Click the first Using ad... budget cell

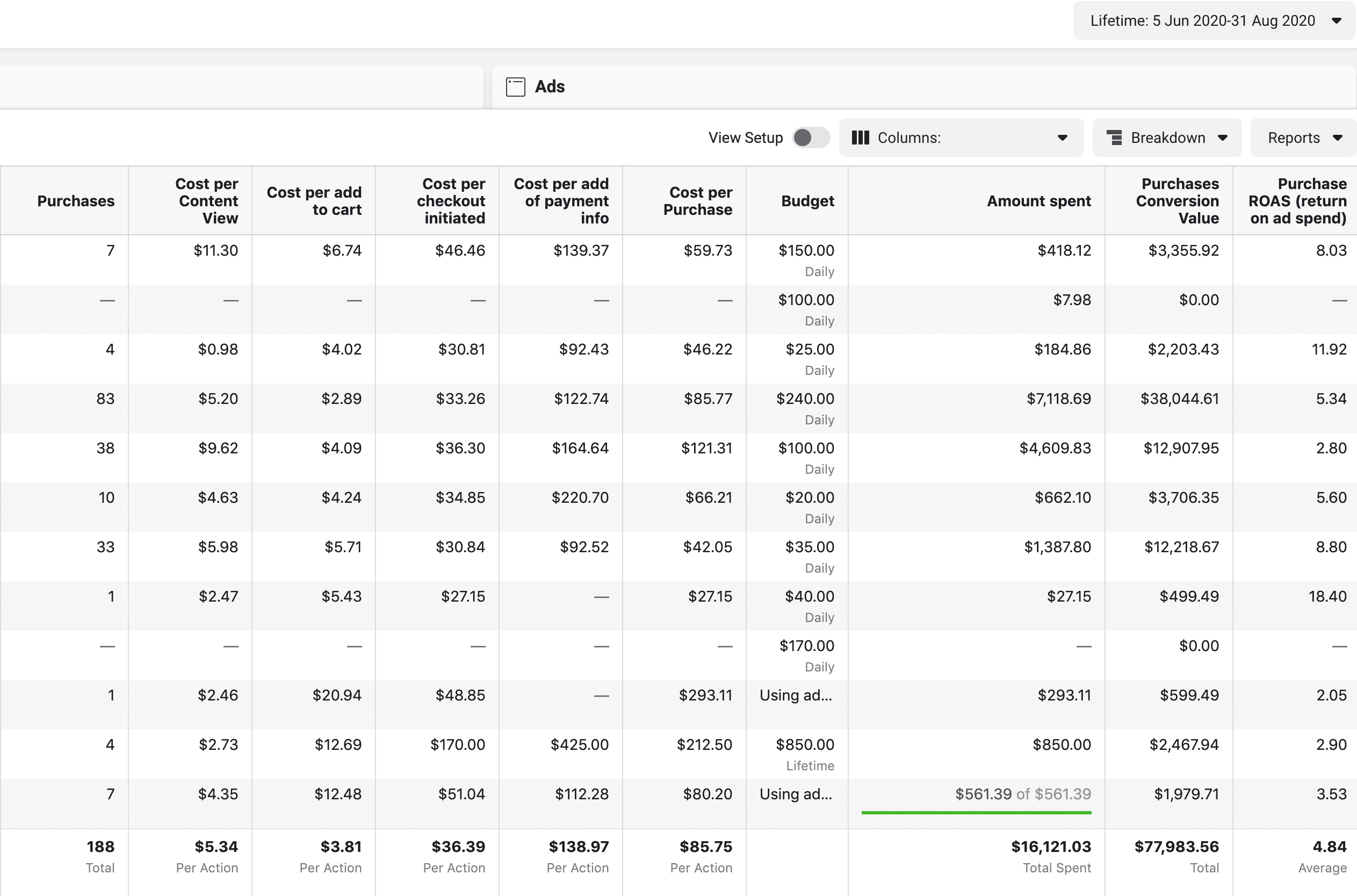click(796, 696)
